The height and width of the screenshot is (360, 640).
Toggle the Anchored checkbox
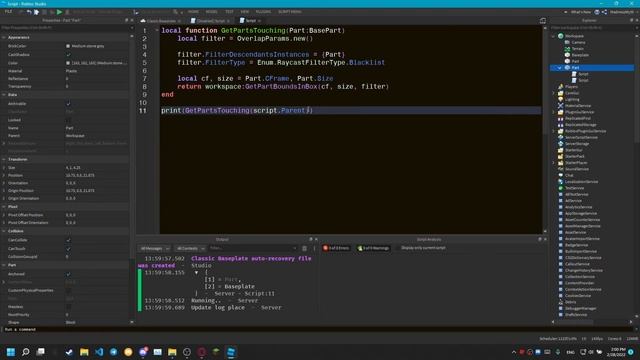pyautogui.click(x=68, y=274)
